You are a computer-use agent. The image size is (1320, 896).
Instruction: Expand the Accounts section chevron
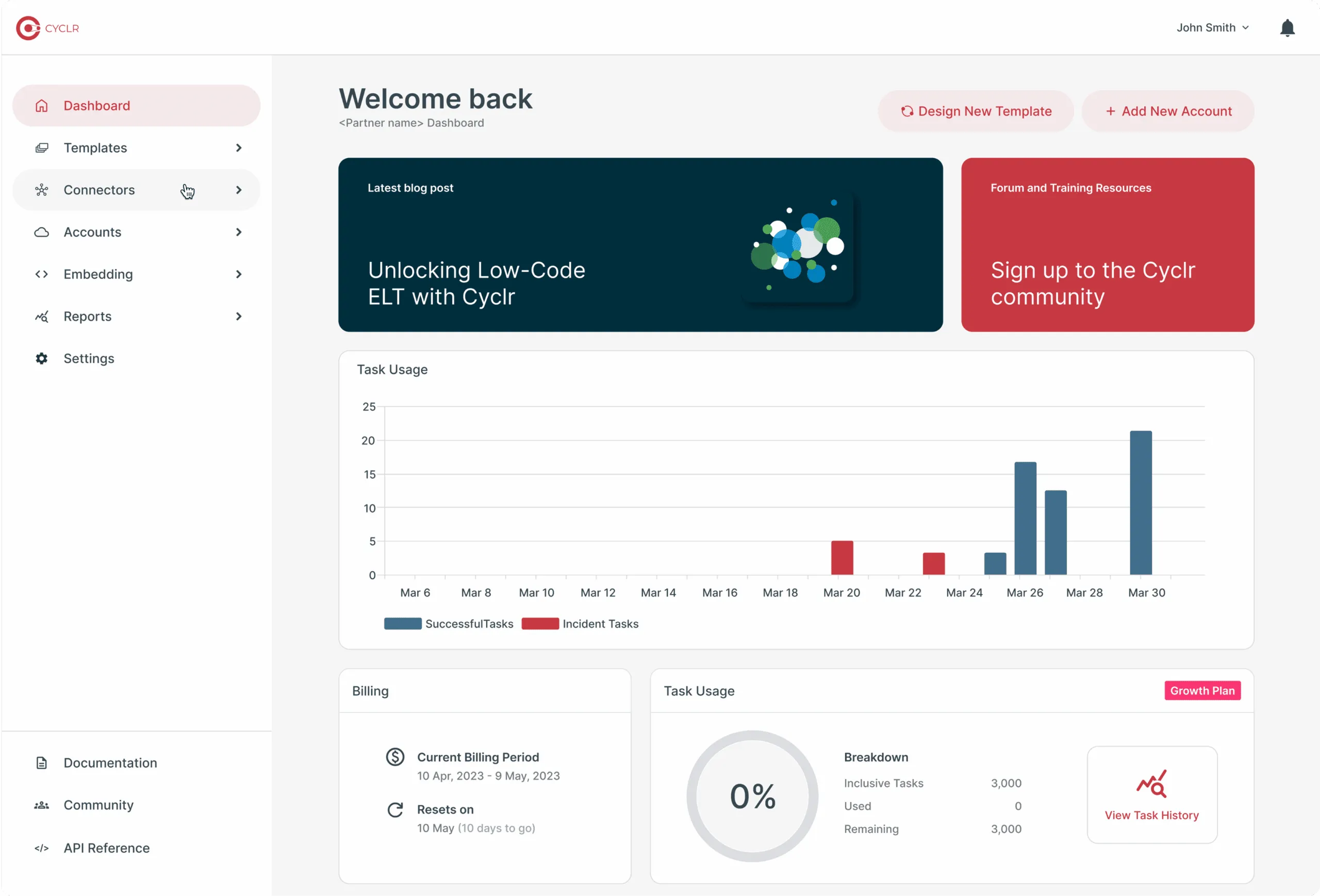pyautogui.click(x=239, y=231)
